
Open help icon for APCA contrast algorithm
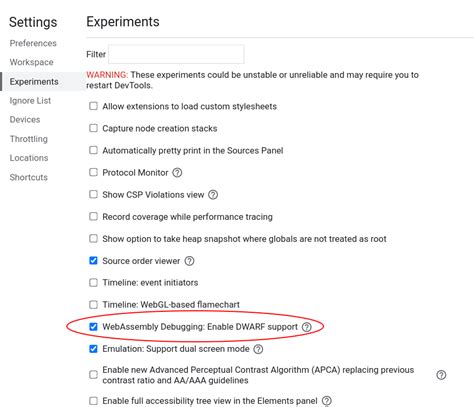[x=441, y=375]
